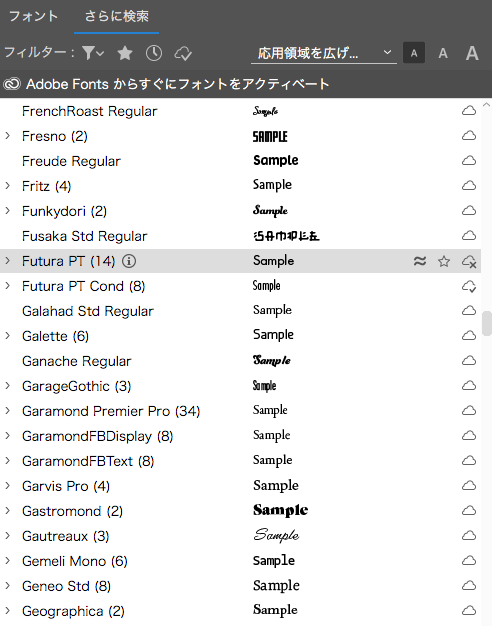492x626 pixels.
Task: Activate Geneo Std via cloud icon
Action: pyautogui.click(x=469, y=586)
